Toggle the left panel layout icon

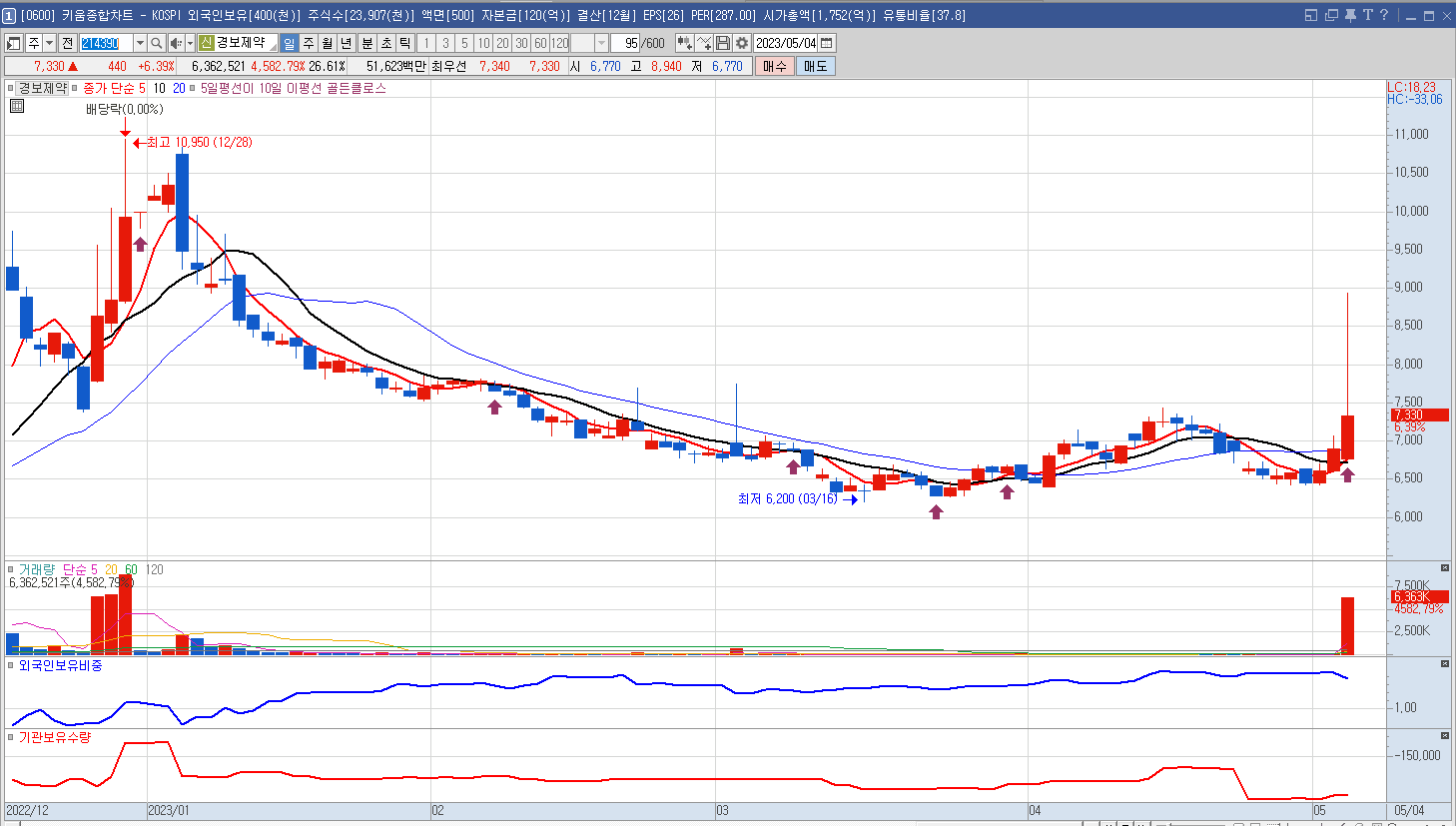pyautogui.click(x=14, y=43)
